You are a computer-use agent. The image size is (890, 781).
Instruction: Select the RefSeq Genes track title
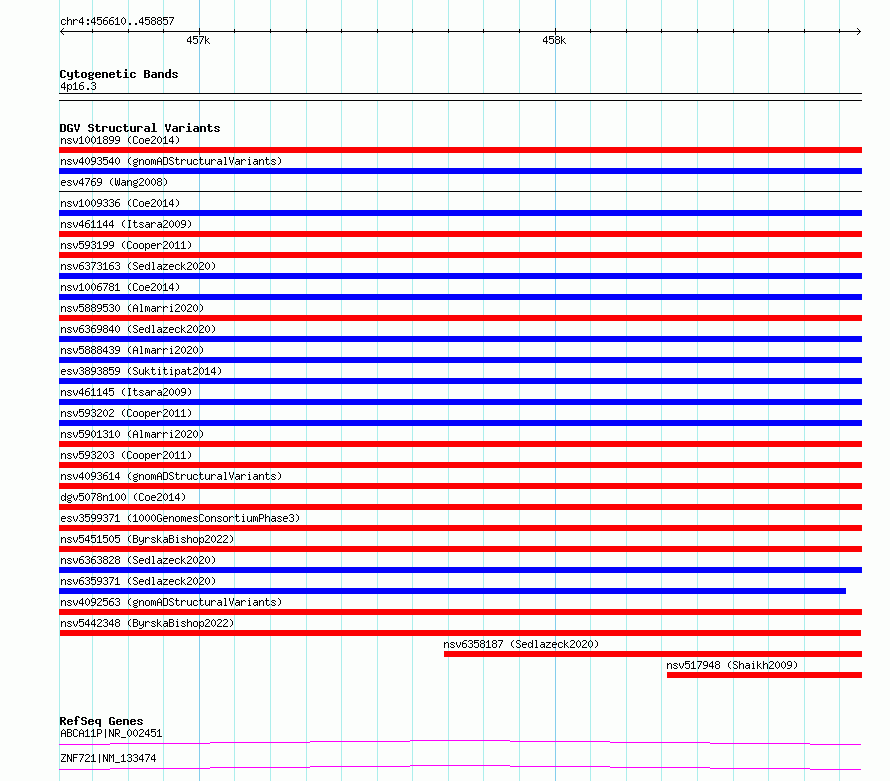102,721
